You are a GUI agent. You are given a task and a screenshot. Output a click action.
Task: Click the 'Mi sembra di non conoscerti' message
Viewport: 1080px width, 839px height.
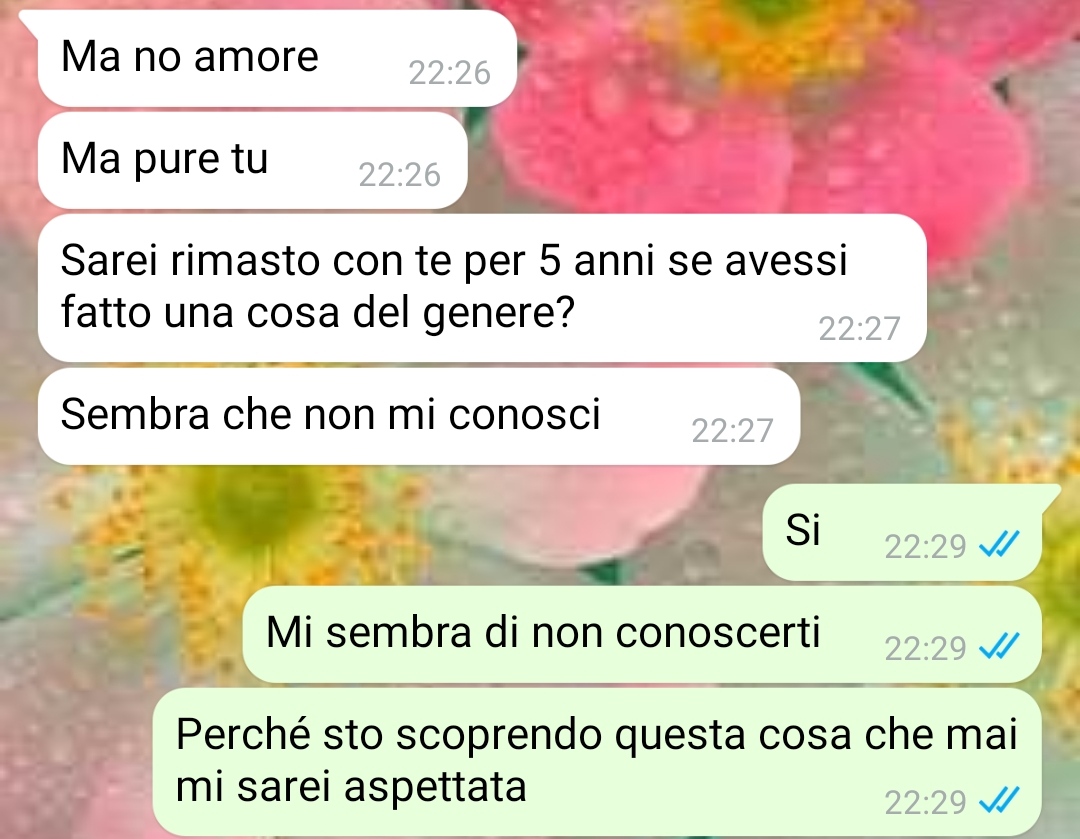pos(642,634)
